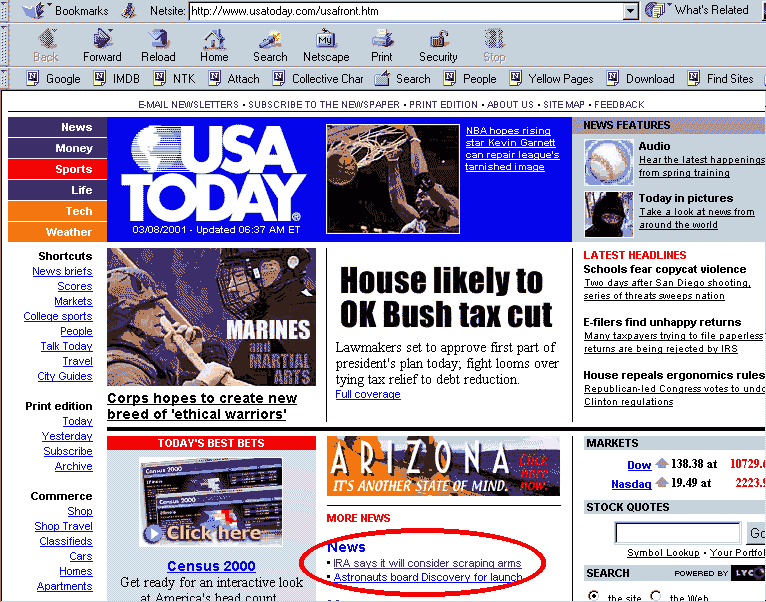Click the Today in pictures thumbnail

pos(609,215)
